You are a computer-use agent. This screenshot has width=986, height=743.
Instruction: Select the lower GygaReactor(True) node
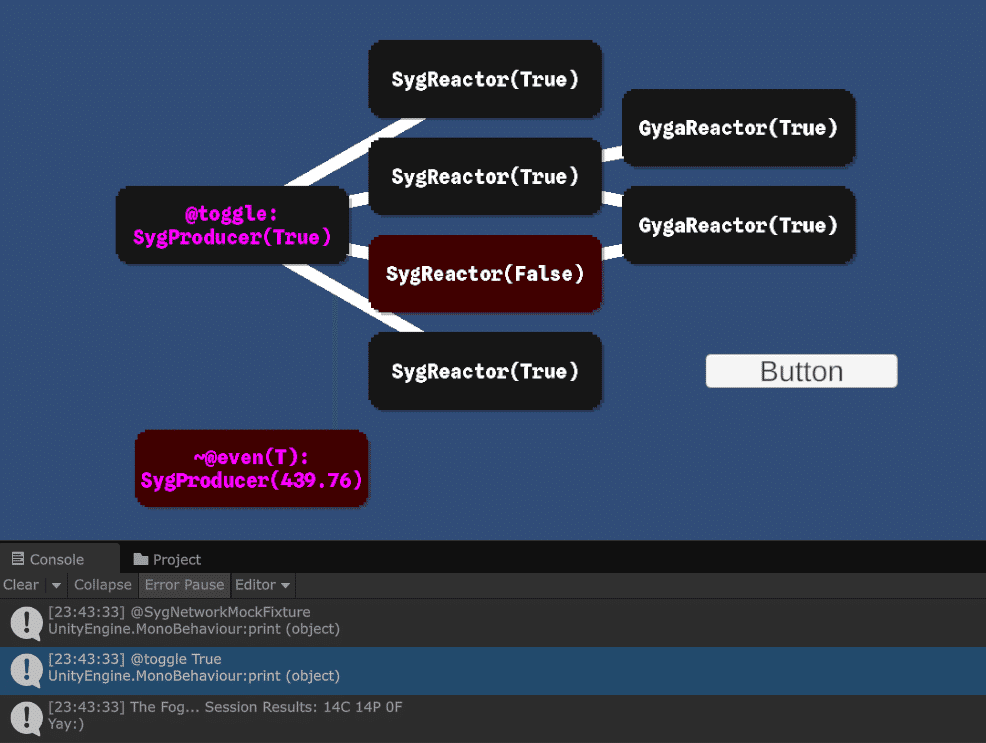pos(738,225)
